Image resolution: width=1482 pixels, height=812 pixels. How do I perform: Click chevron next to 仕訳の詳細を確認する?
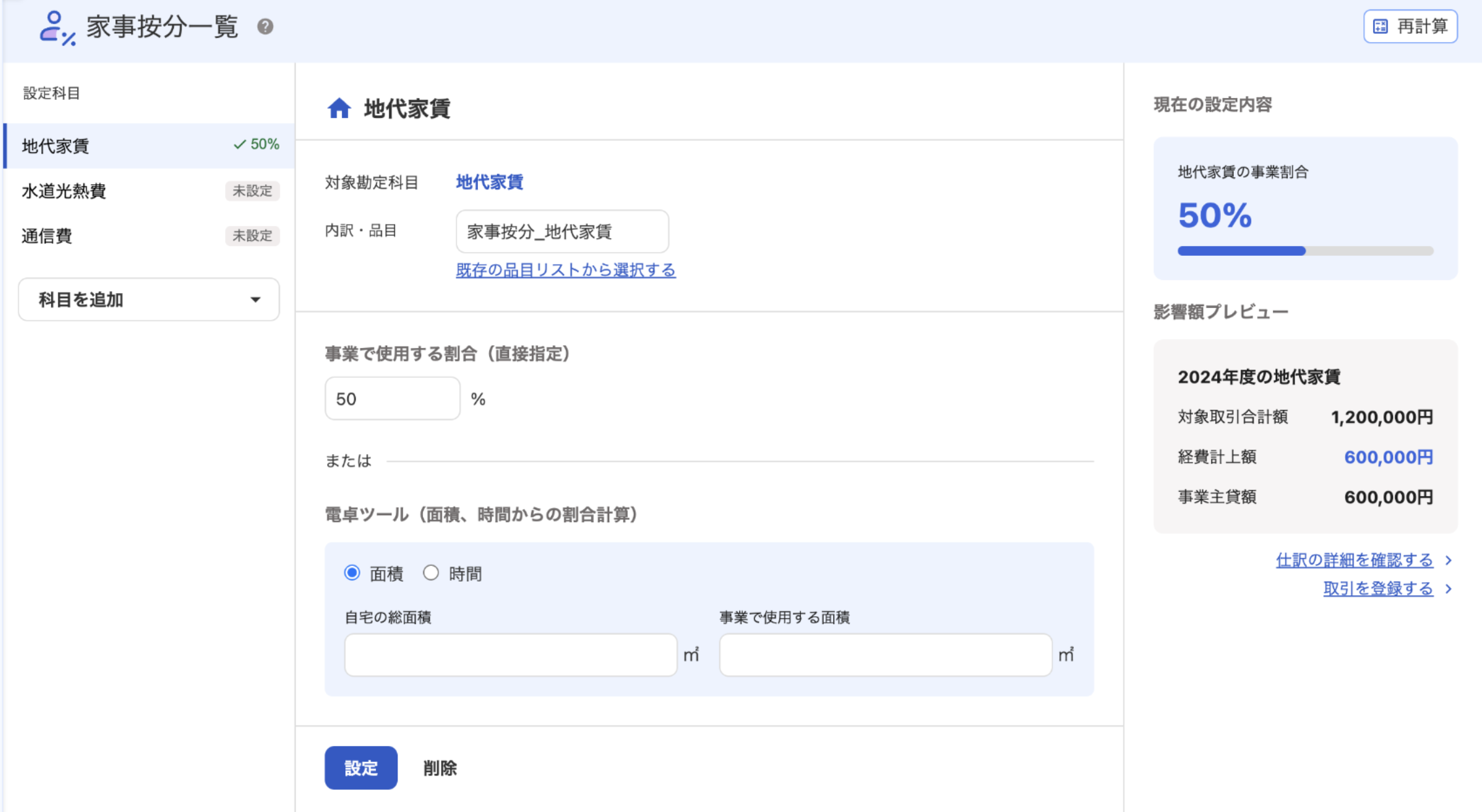tap(1449, 560)
